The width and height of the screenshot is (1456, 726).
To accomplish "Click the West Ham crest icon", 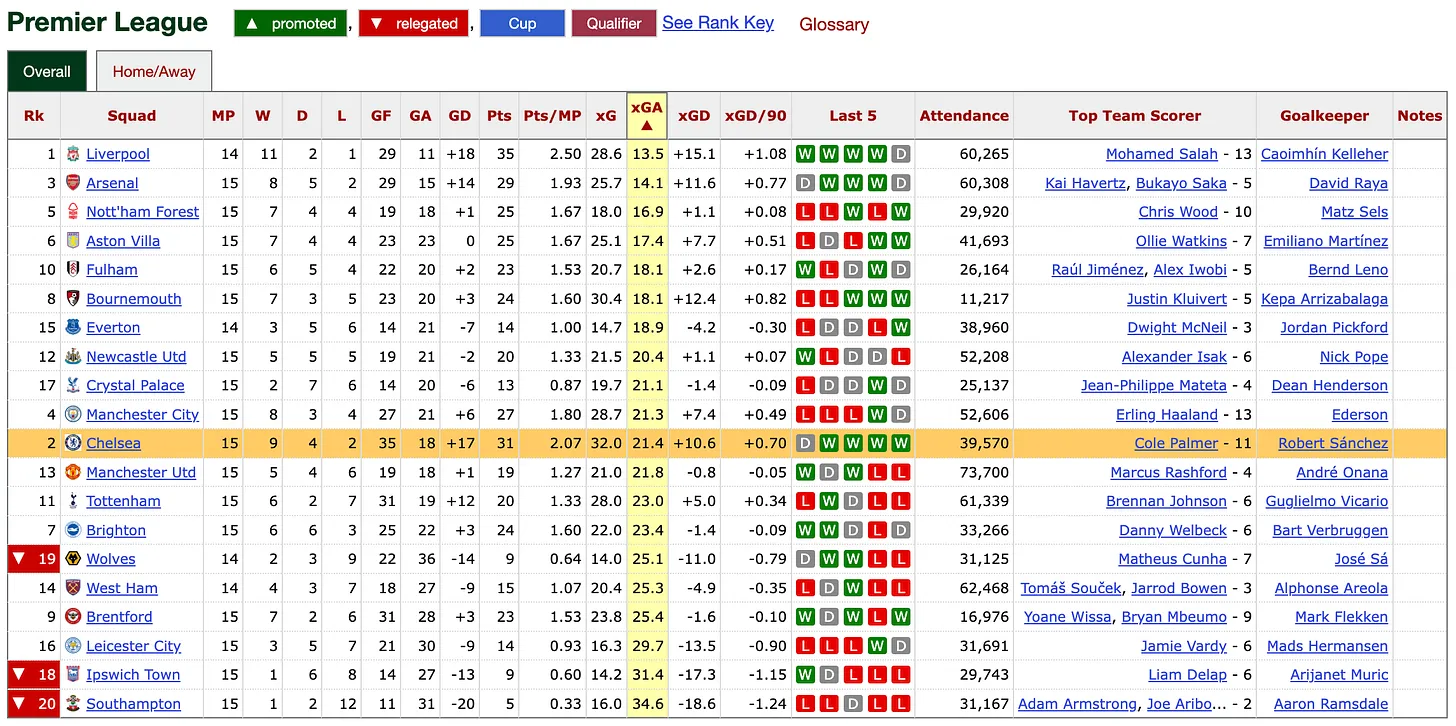I will (73, 588).
